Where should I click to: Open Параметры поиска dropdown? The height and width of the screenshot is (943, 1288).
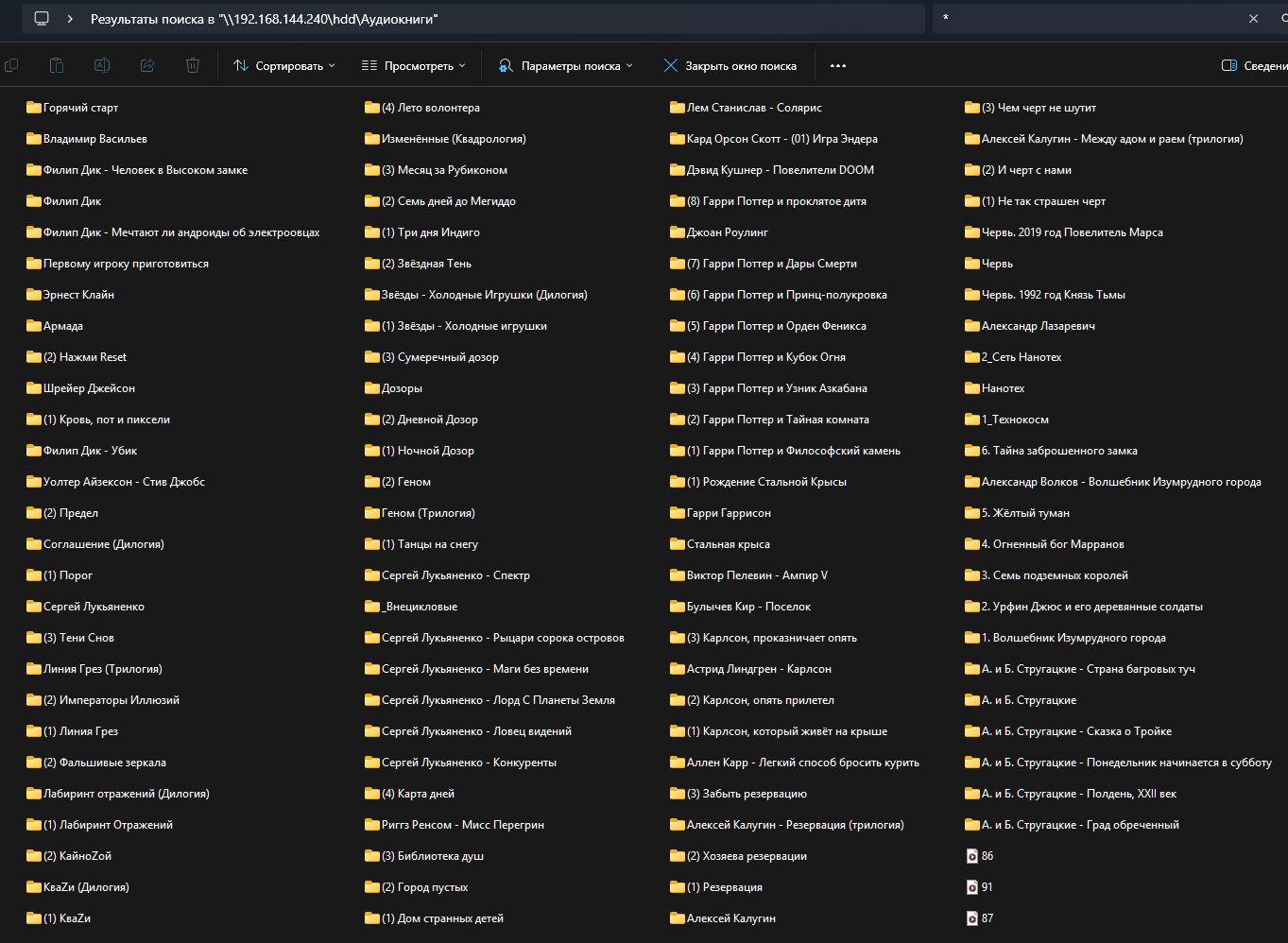click(x=565, y=65)
